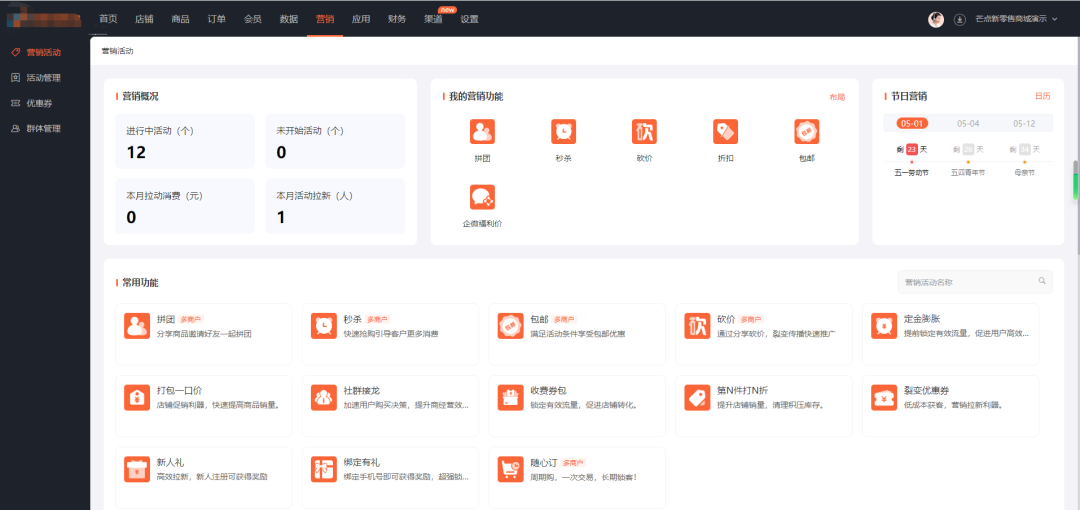Click the 布局 link in 我的营销功能
Image resolution: width=1080 pixels, height=510 pixels.
click(x=837, y=97)
